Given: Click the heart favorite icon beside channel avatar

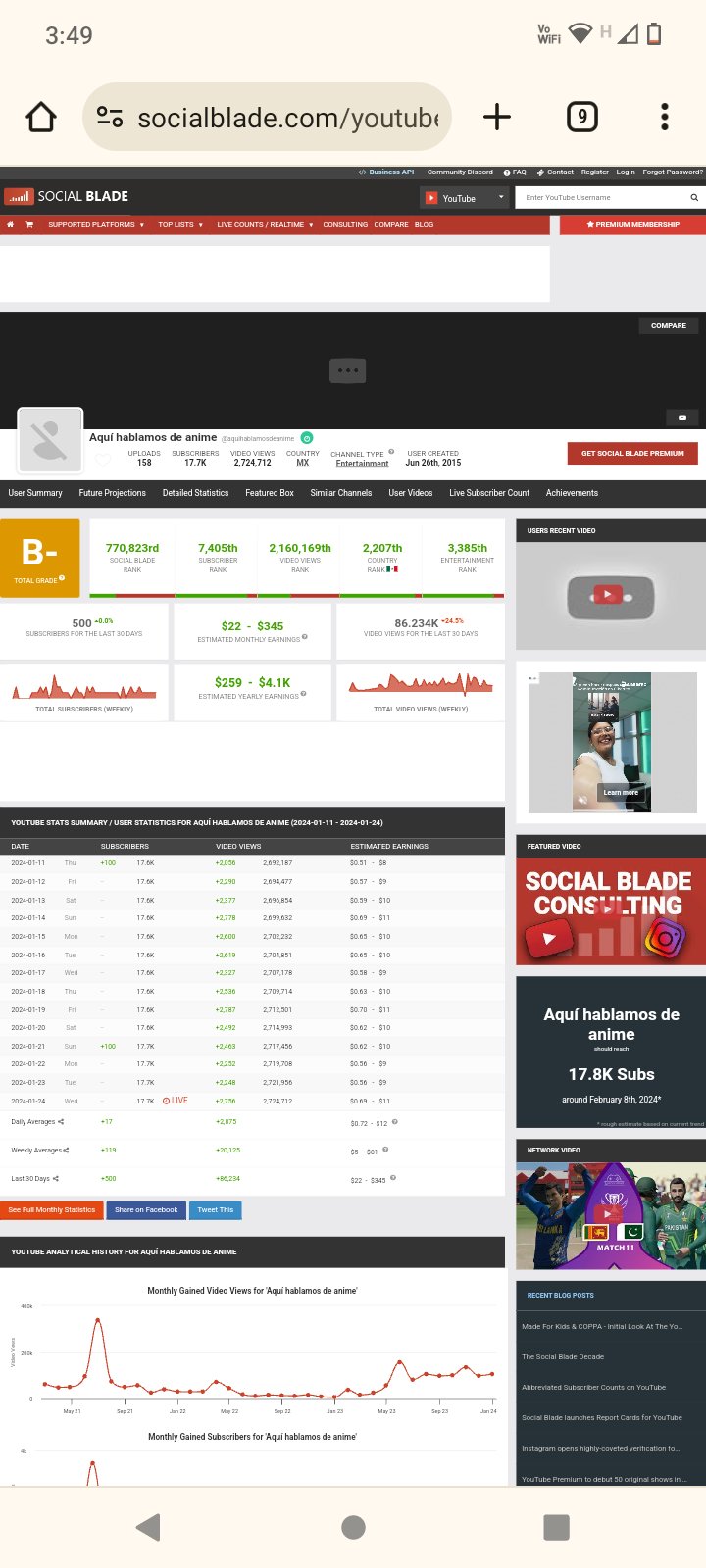Looking at the screenshot, I should point(102,460).
